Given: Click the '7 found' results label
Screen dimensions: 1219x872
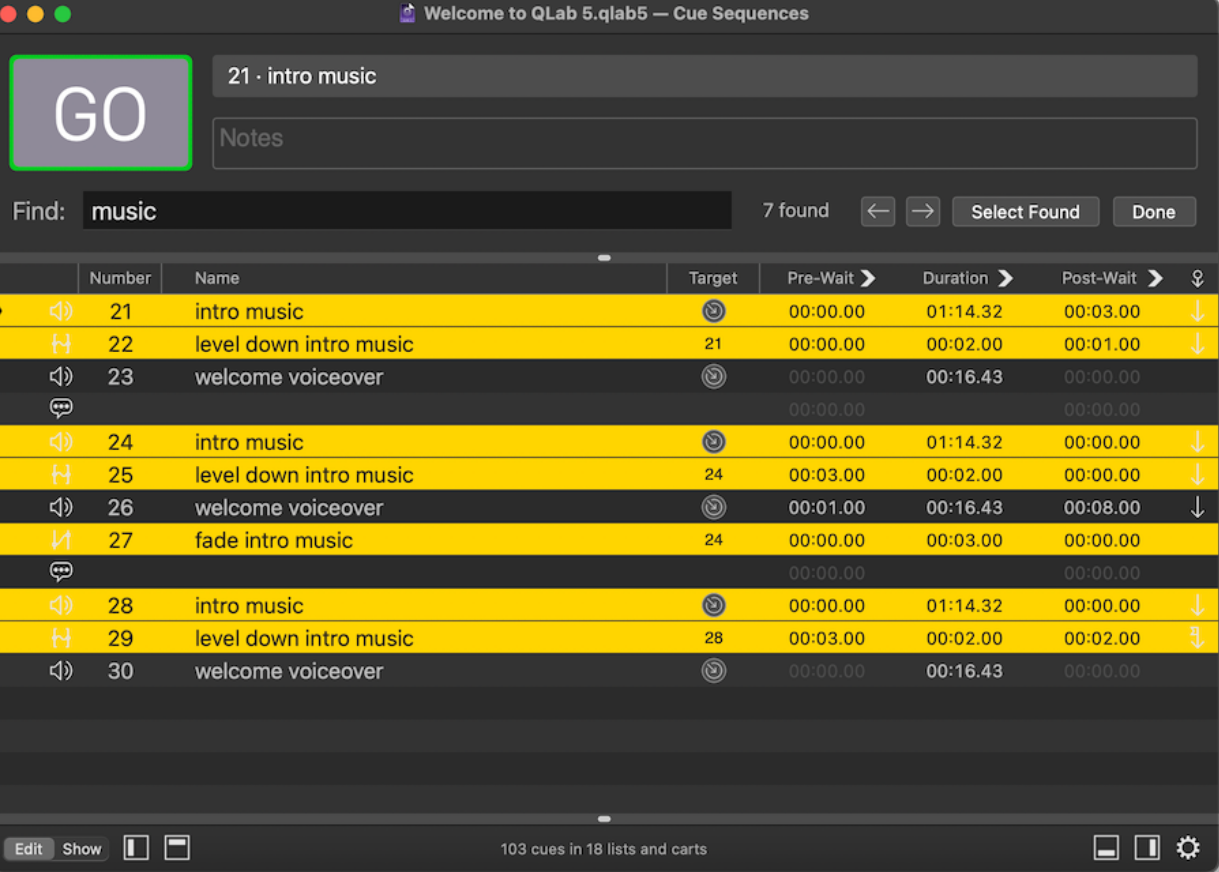Looking at the screenshot, I should (796, 210).
